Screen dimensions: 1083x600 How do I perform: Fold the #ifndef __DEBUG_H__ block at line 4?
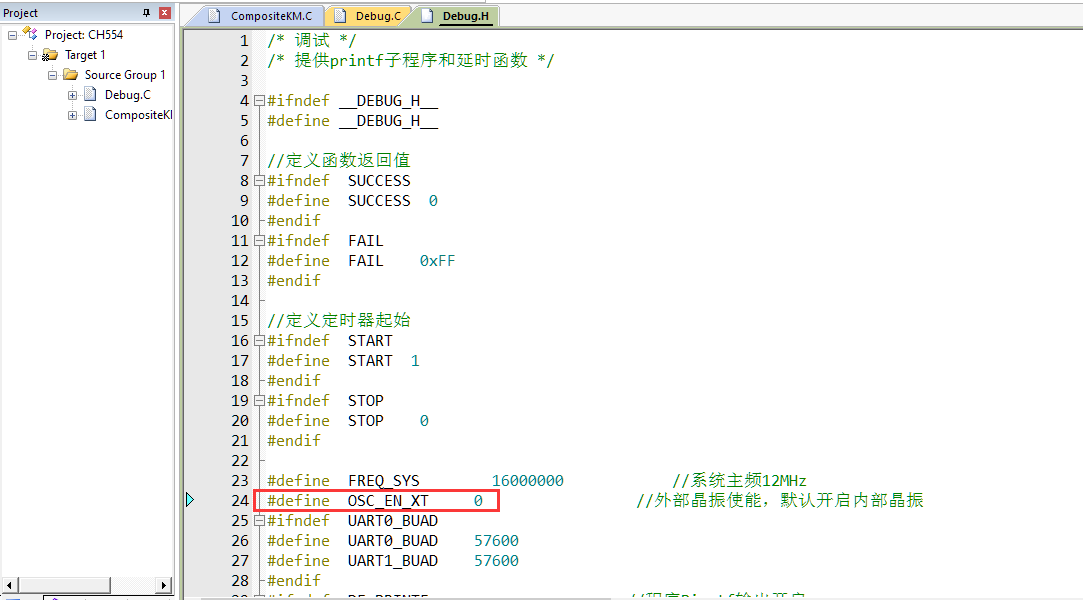click(259, 101)
